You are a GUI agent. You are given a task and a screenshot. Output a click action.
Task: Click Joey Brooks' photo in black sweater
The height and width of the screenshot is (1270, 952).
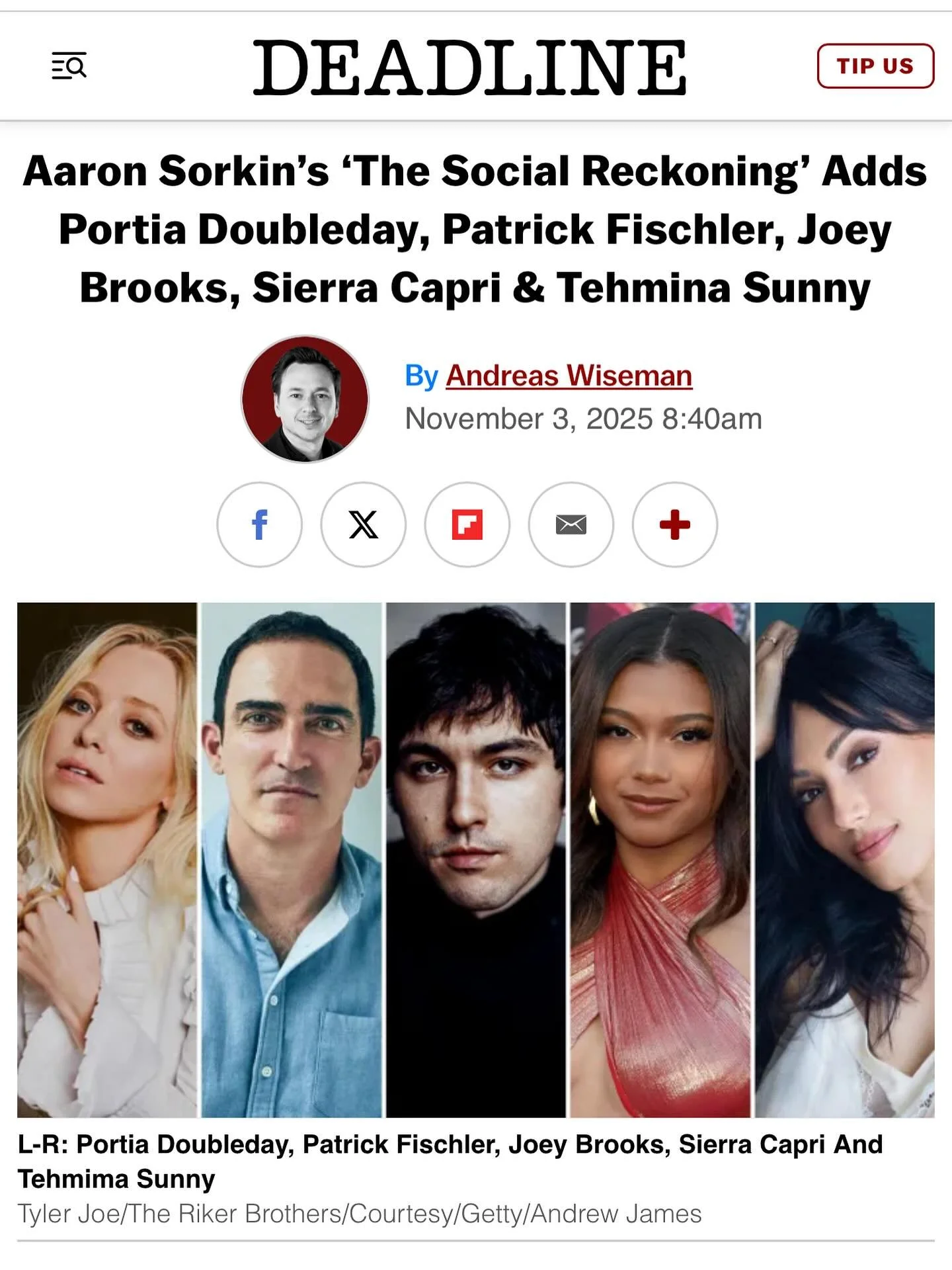(476, 860)
